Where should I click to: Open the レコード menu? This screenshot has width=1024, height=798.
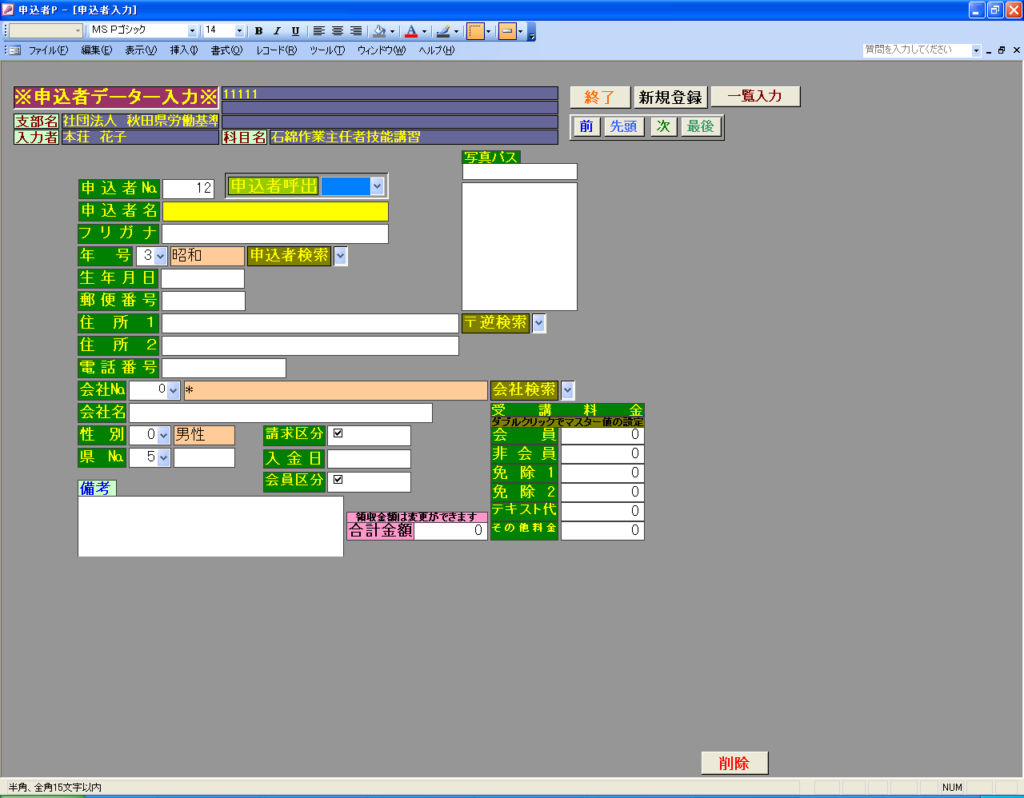click(x=276, y=50)
